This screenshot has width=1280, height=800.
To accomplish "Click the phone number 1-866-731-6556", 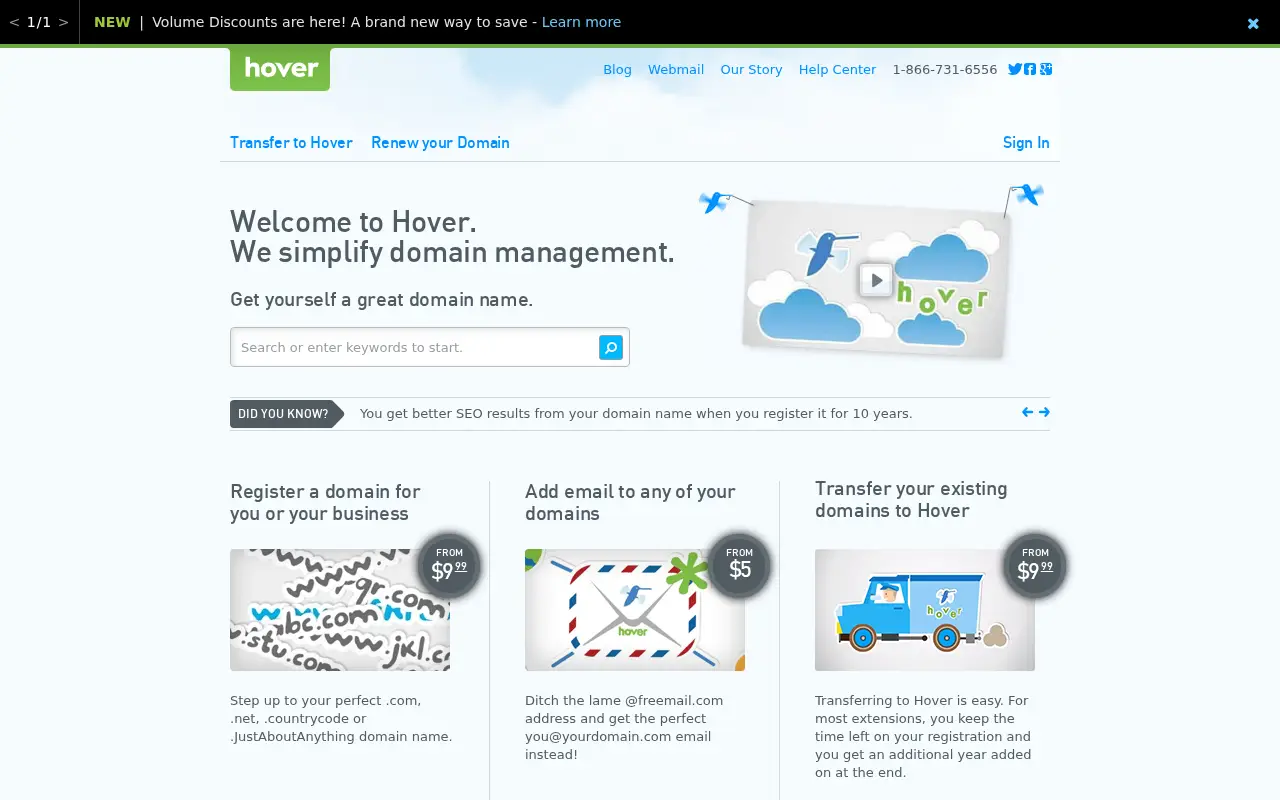I will pos(945,69).
